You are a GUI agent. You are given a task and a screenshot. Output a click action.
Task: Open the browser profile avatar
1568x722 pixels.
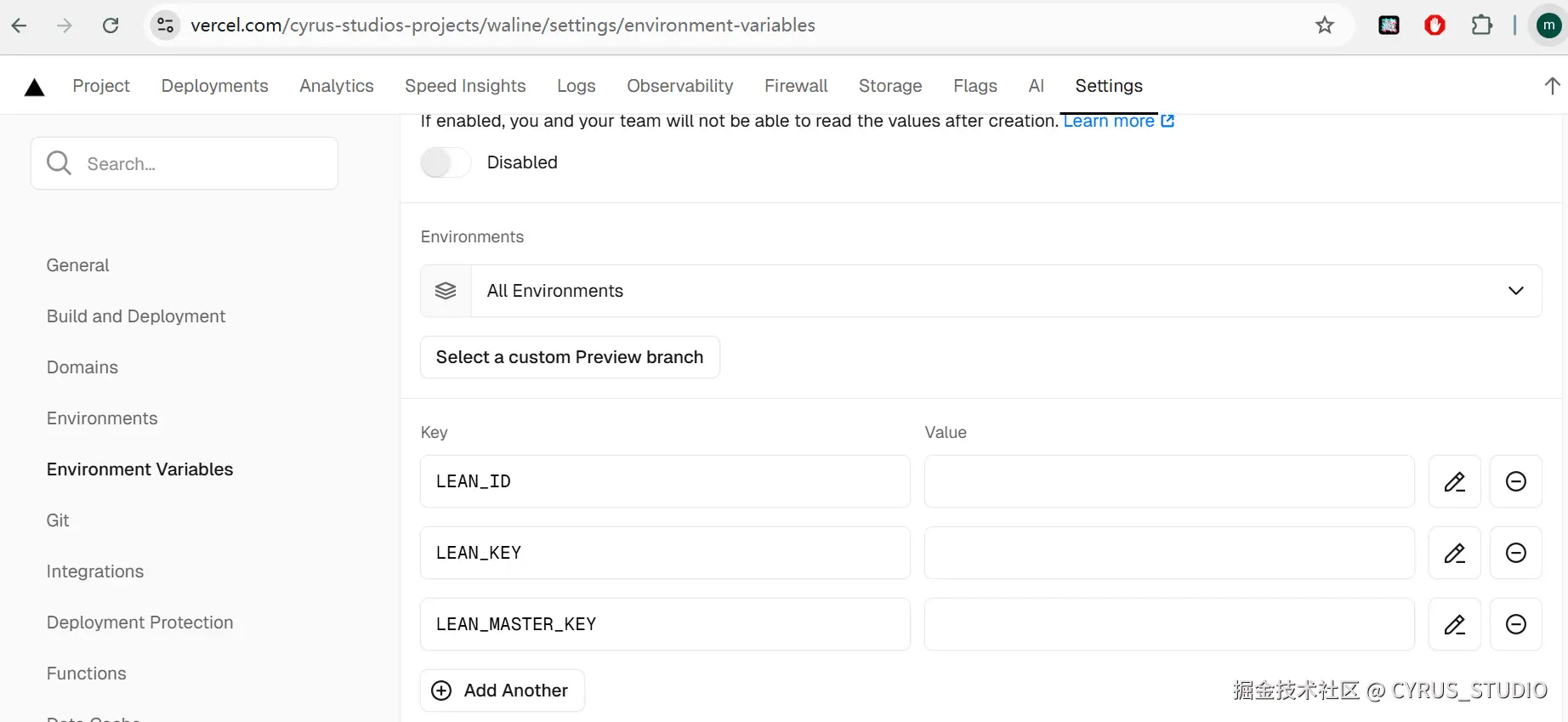pyautogui.click(x=1548, y=26)
